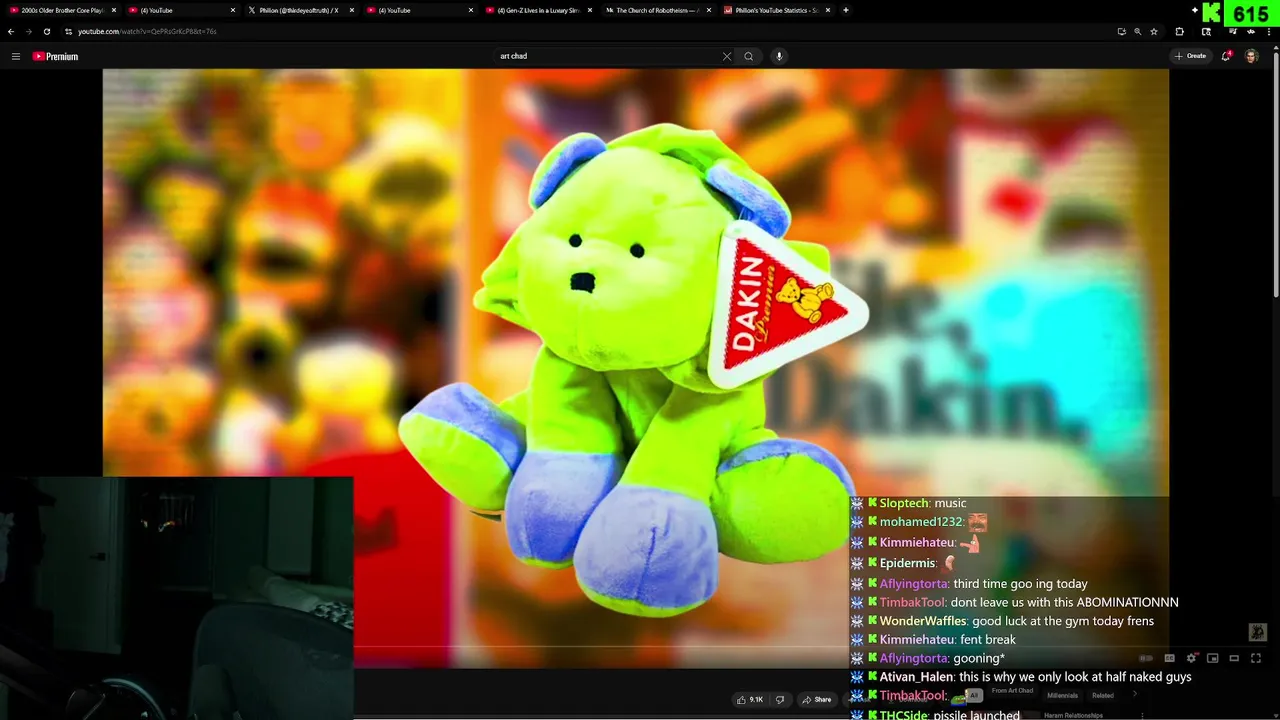Screen dimensions: 1280x720
Task: Go forward in browser history
Action: 28,31
